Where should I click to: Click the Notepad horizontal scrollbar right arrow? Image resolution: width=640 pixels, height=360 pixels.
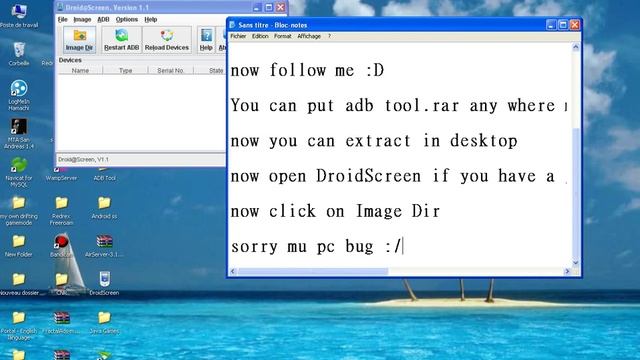tap(567, 271)
